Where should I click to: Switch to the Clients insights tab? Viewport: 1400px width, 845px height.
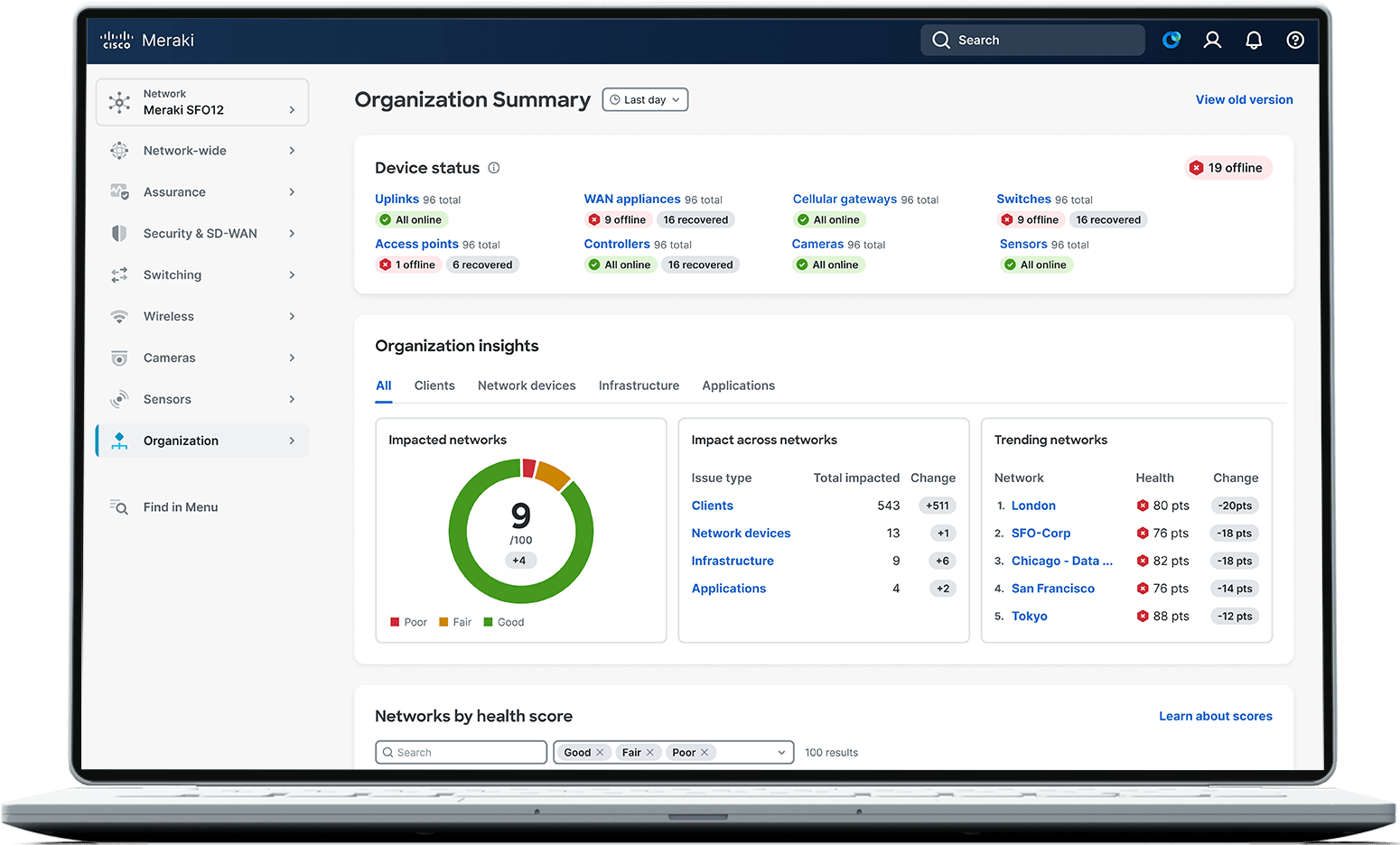434,385
